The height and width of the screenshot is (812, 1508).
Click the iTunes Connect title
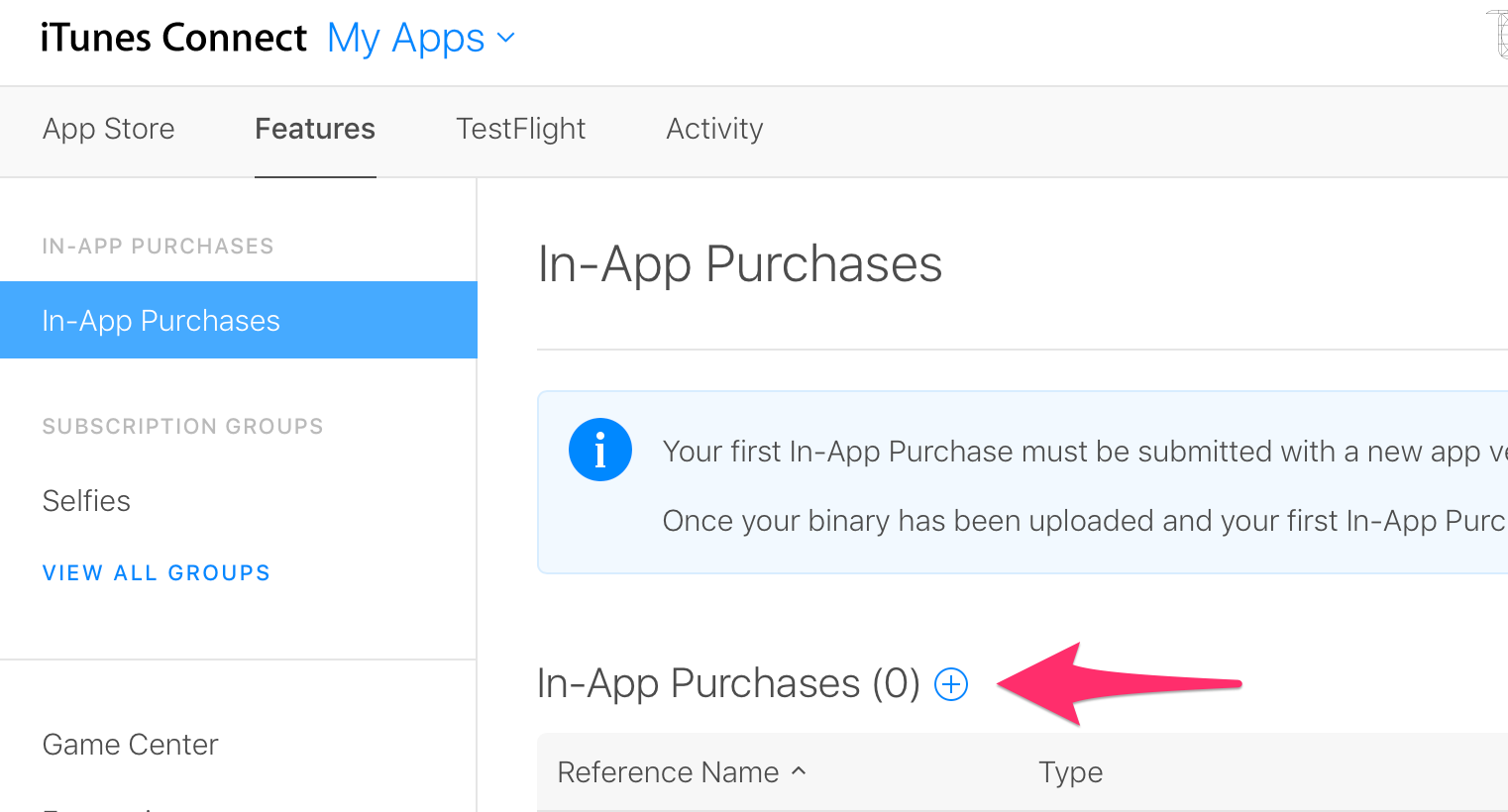[173, 38]
